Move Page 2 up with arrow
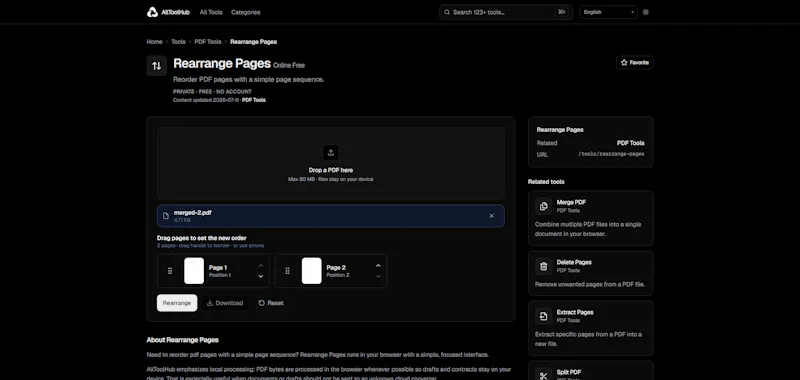Viewport: 800px width, 380px height. (378, 266)
